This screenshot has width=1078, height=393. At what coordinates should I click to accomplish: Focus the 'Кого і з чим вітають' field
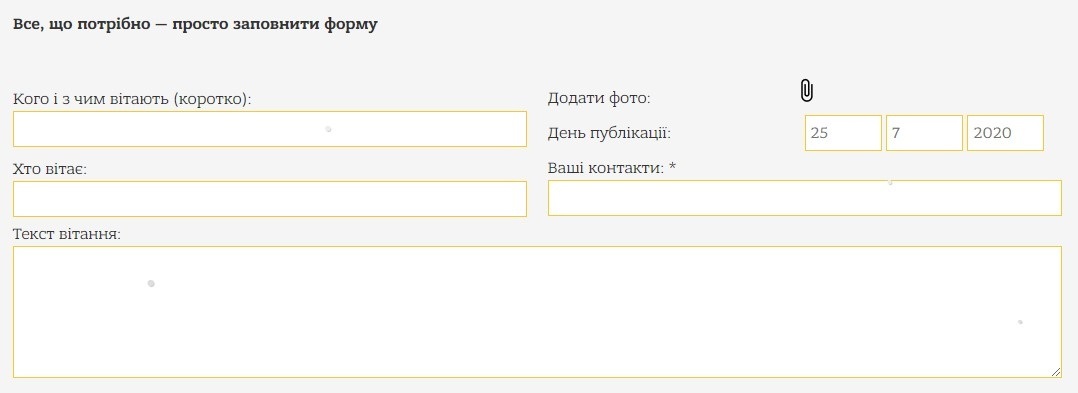[x=270, y=129]
